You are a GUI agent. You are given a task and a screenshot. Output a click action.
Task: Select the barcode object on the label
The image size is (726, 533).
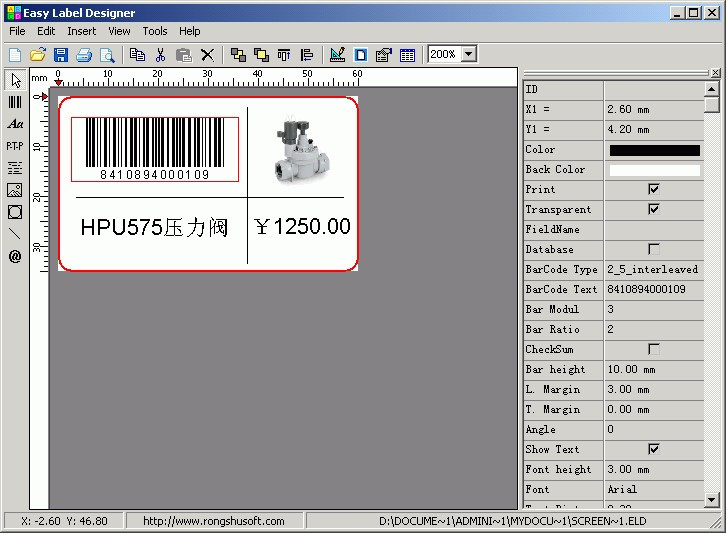tap(155, 149)
